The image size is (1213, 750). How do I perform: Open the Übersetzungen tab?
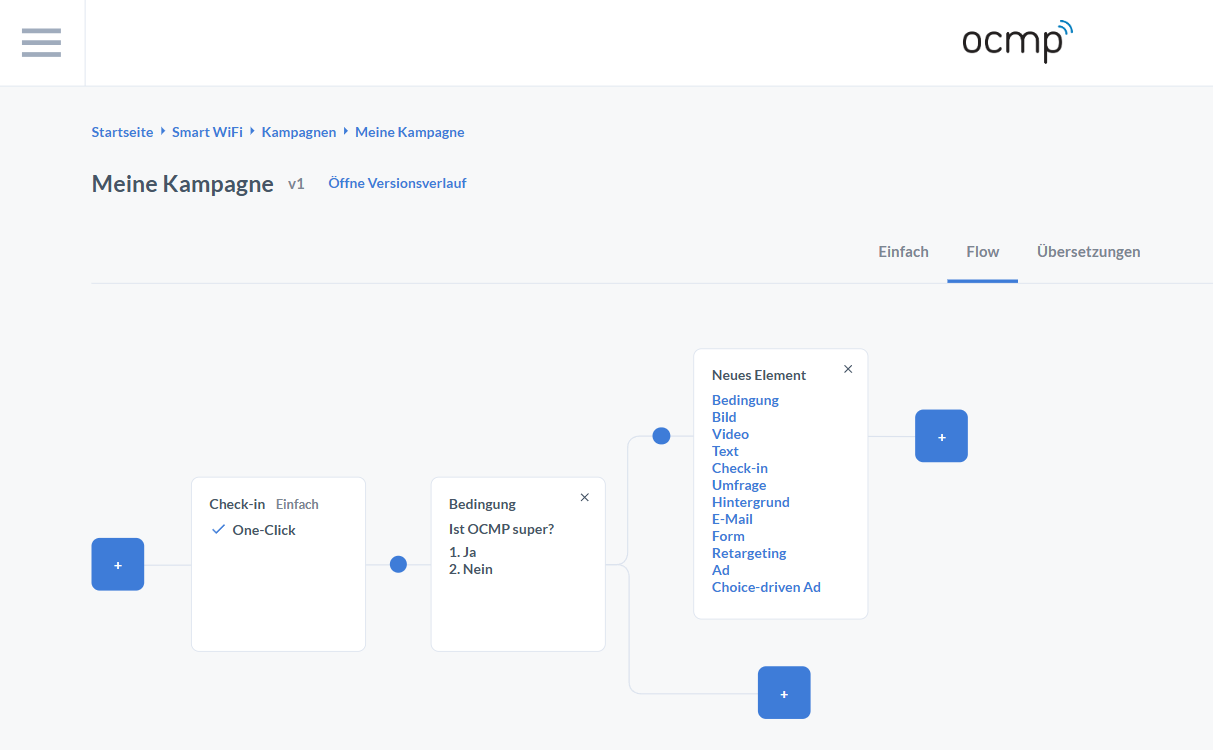click(x=1088, y=252)
